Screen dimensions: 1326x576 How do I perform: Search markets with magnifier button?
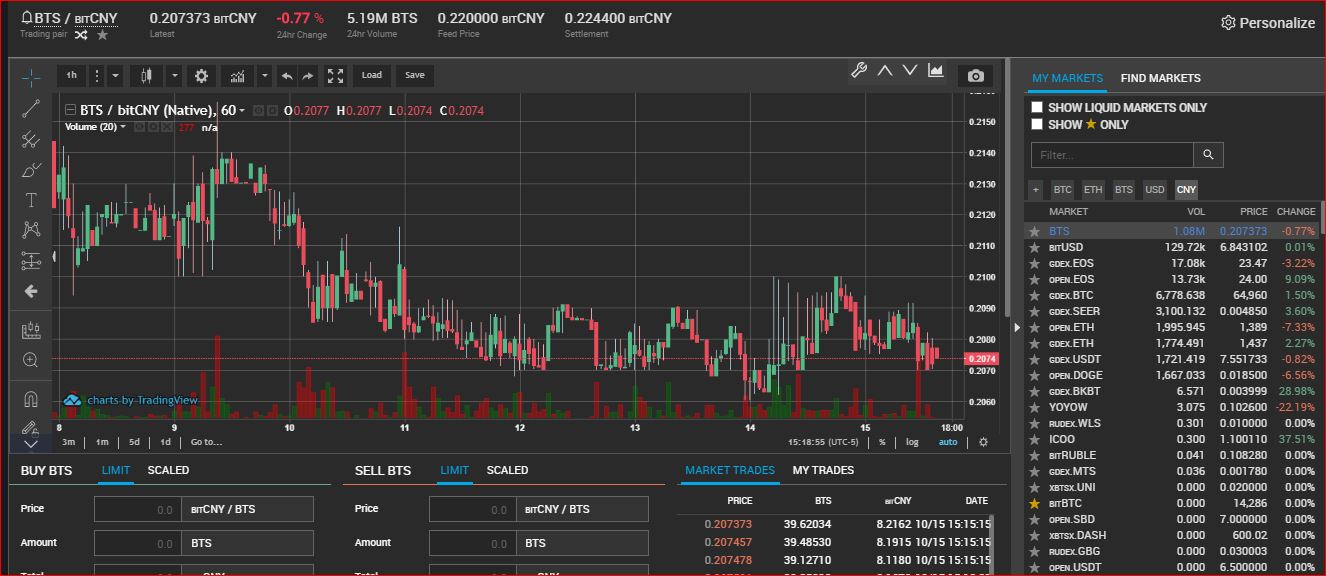(x=1208, y=155)
